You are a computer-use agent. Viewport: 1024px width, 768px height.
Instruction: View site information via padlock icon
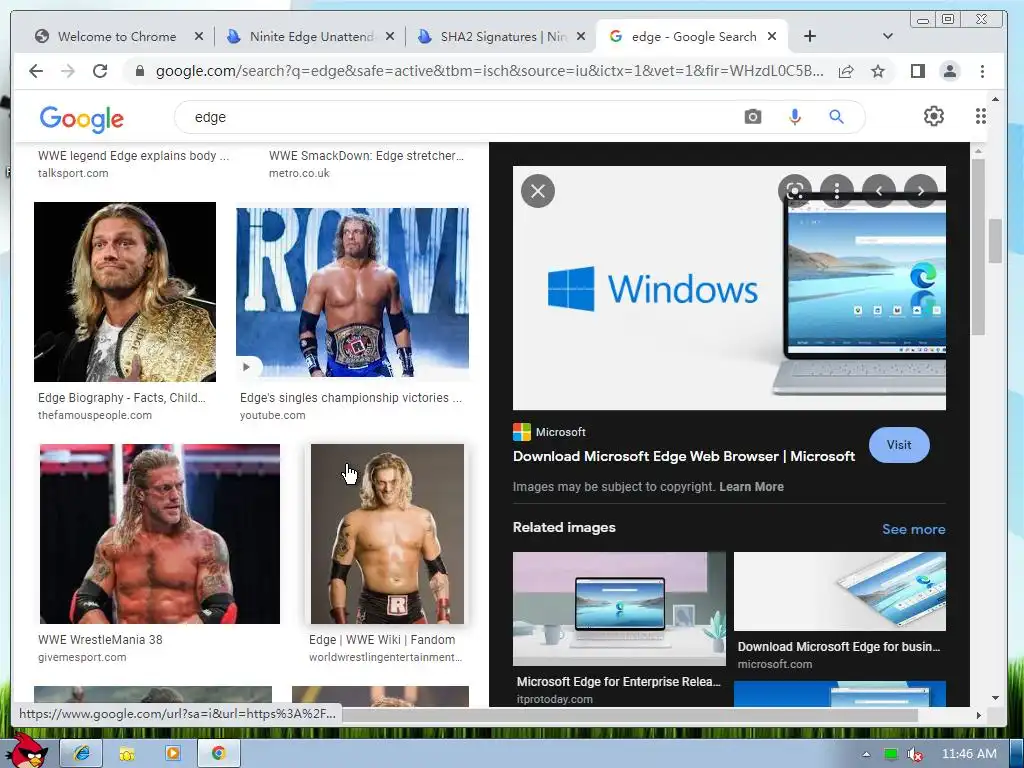(x=139, y=71)
